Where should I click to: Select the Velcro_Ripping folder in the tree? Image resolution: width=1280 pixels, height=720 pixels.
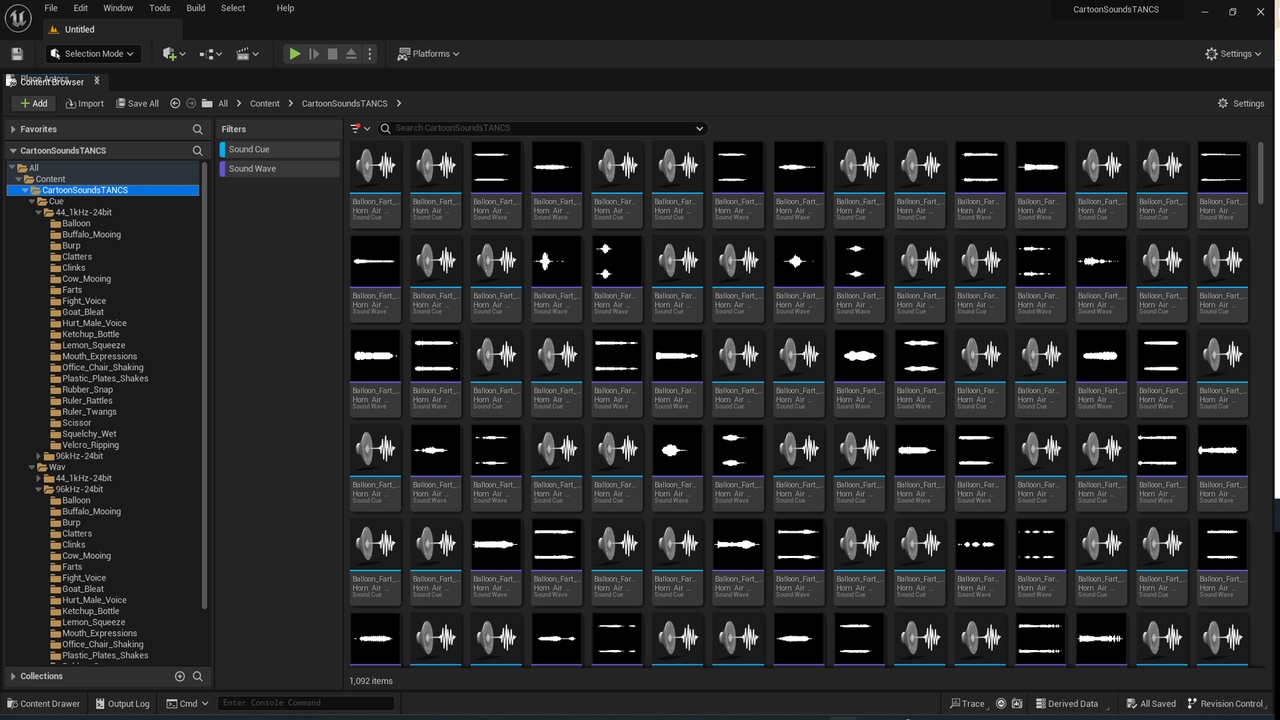[90, 445]
